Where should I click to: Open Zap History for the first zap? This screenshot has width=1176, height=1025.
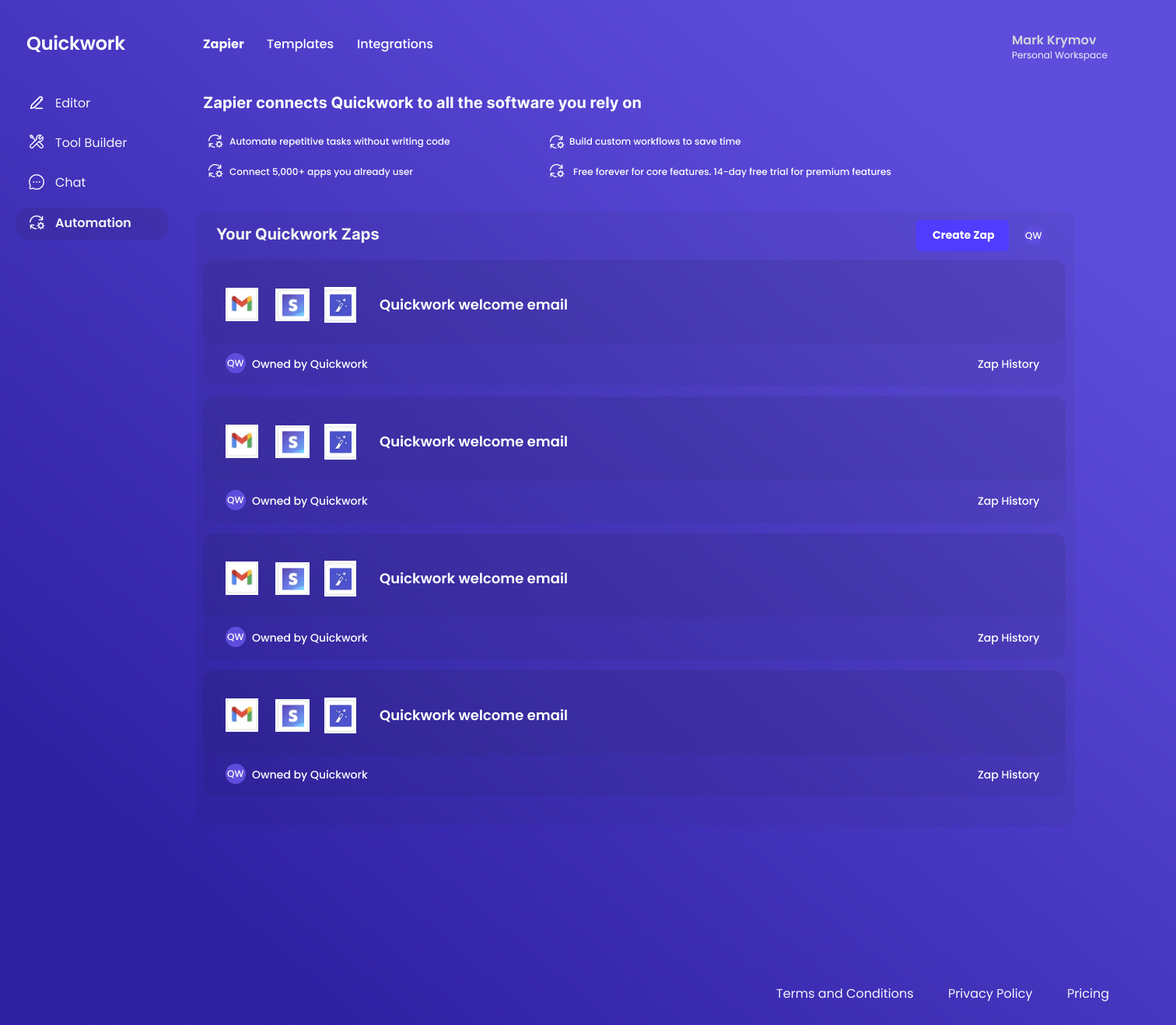1007,364
